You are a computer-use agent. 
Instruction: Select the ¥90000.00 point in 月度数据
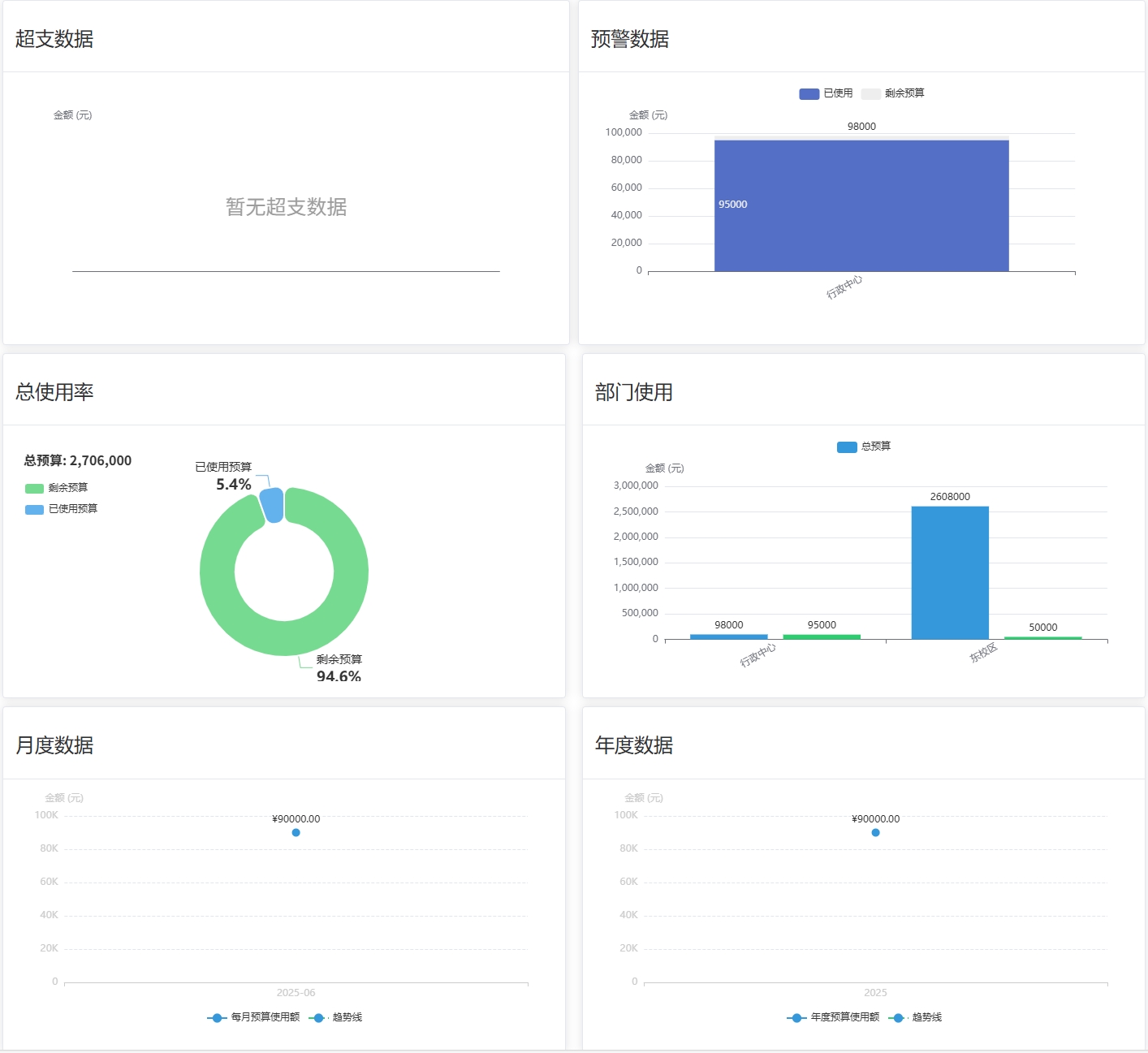(x=296, y=832)
